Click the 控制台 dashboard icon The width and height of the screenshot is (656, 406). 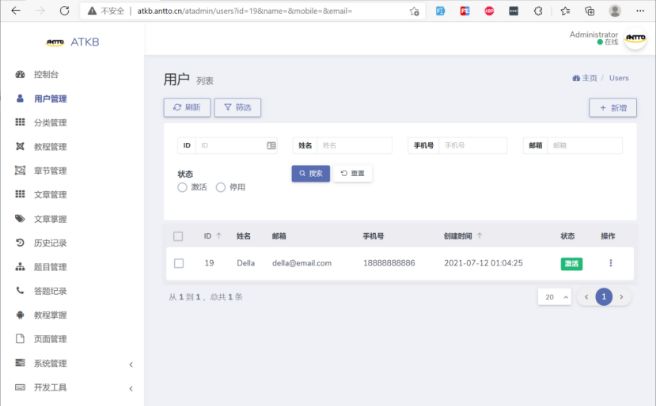click(20, 75)
